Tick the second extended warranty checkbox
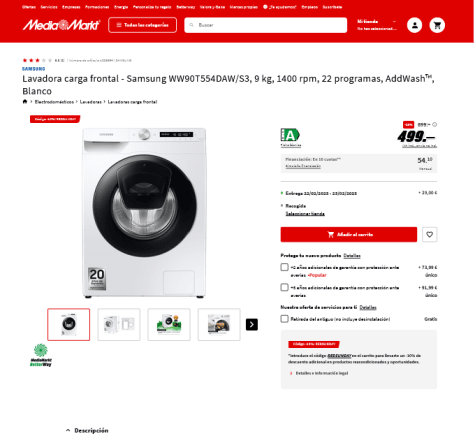The width and height of the screenshot is (475, 436). point(284,287)
